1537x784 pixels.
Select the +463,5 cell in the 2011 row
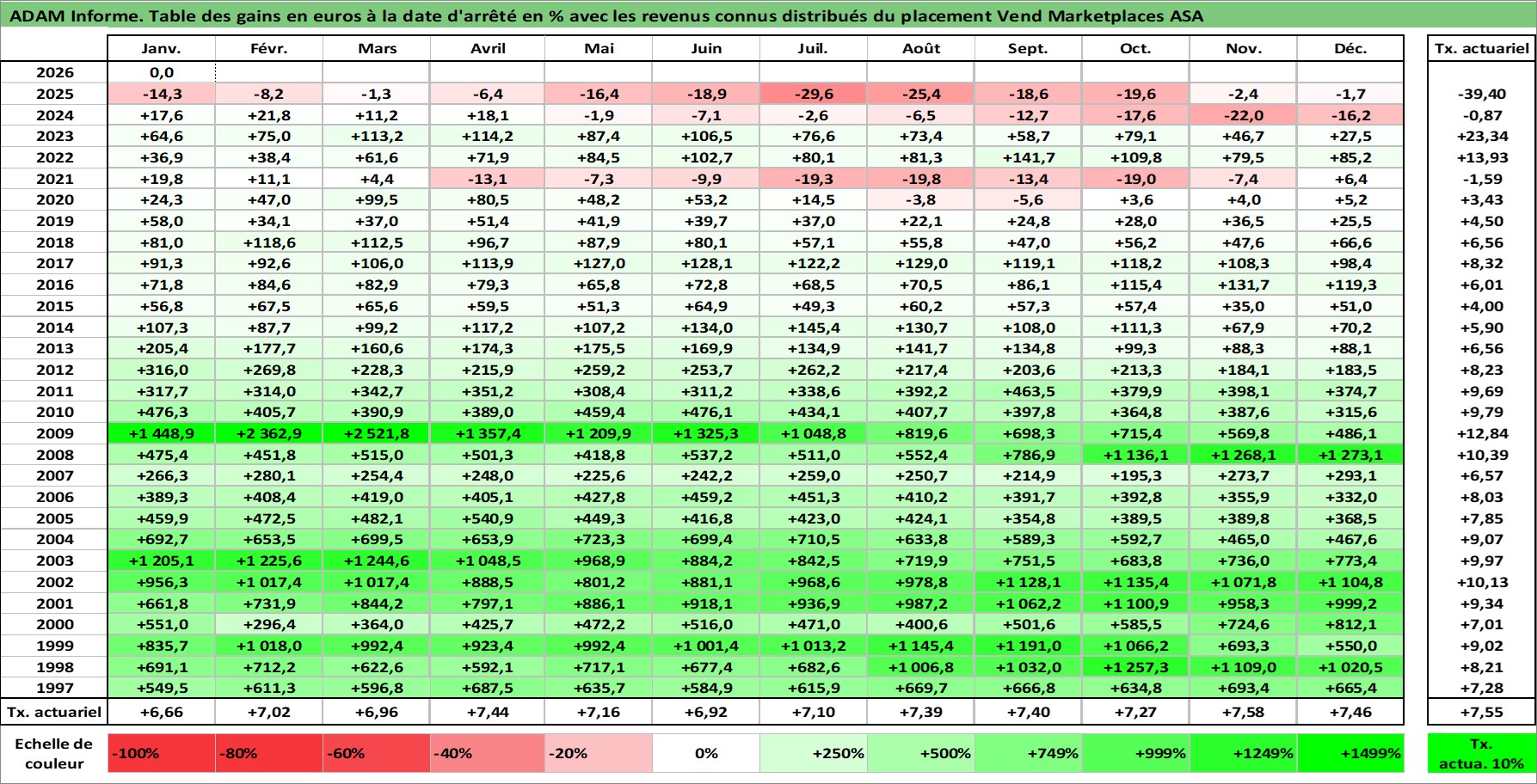tap(1028, 391)
